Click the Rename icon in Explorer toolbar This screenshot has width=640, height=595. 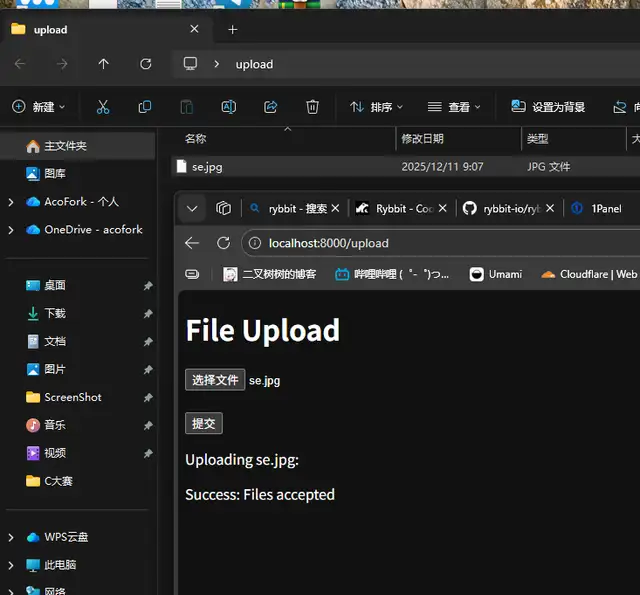[228, 107]
